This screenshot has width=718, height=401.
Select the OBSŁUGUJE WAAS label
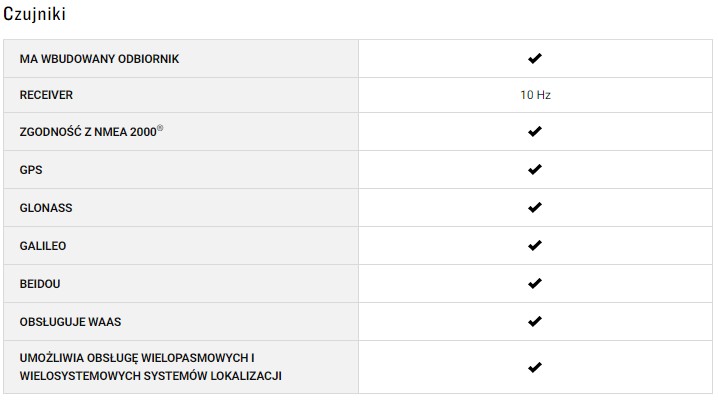coord(70,322)
